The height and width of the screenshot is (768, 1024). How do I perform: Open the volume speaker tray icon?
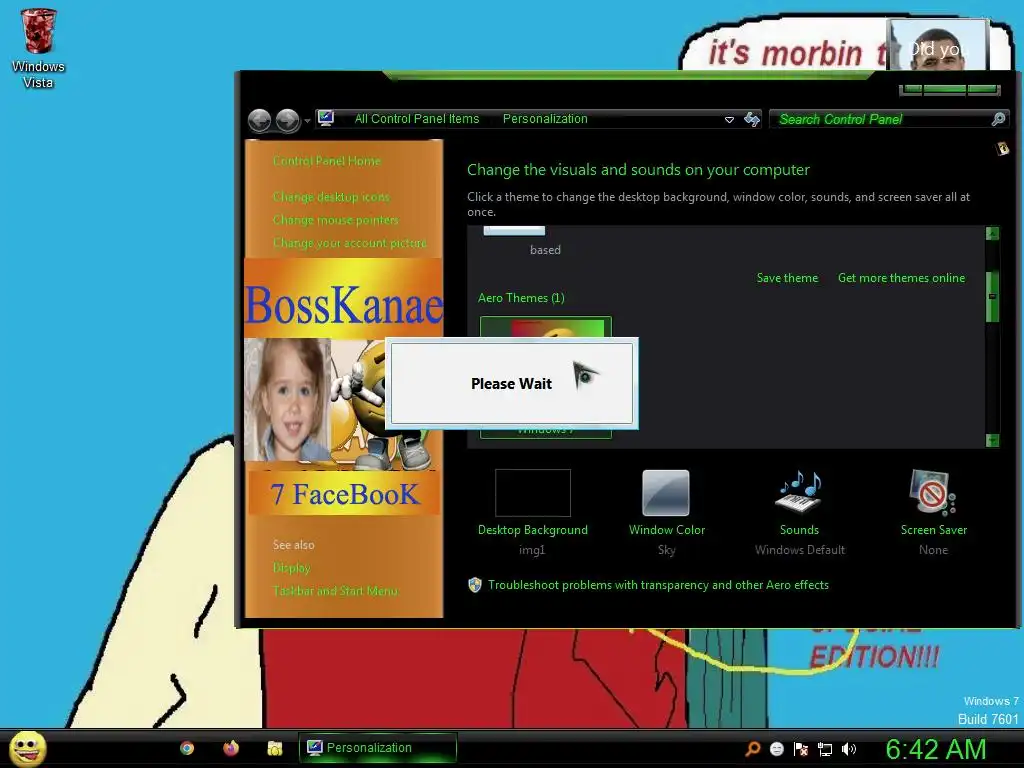tap(848, 749)
